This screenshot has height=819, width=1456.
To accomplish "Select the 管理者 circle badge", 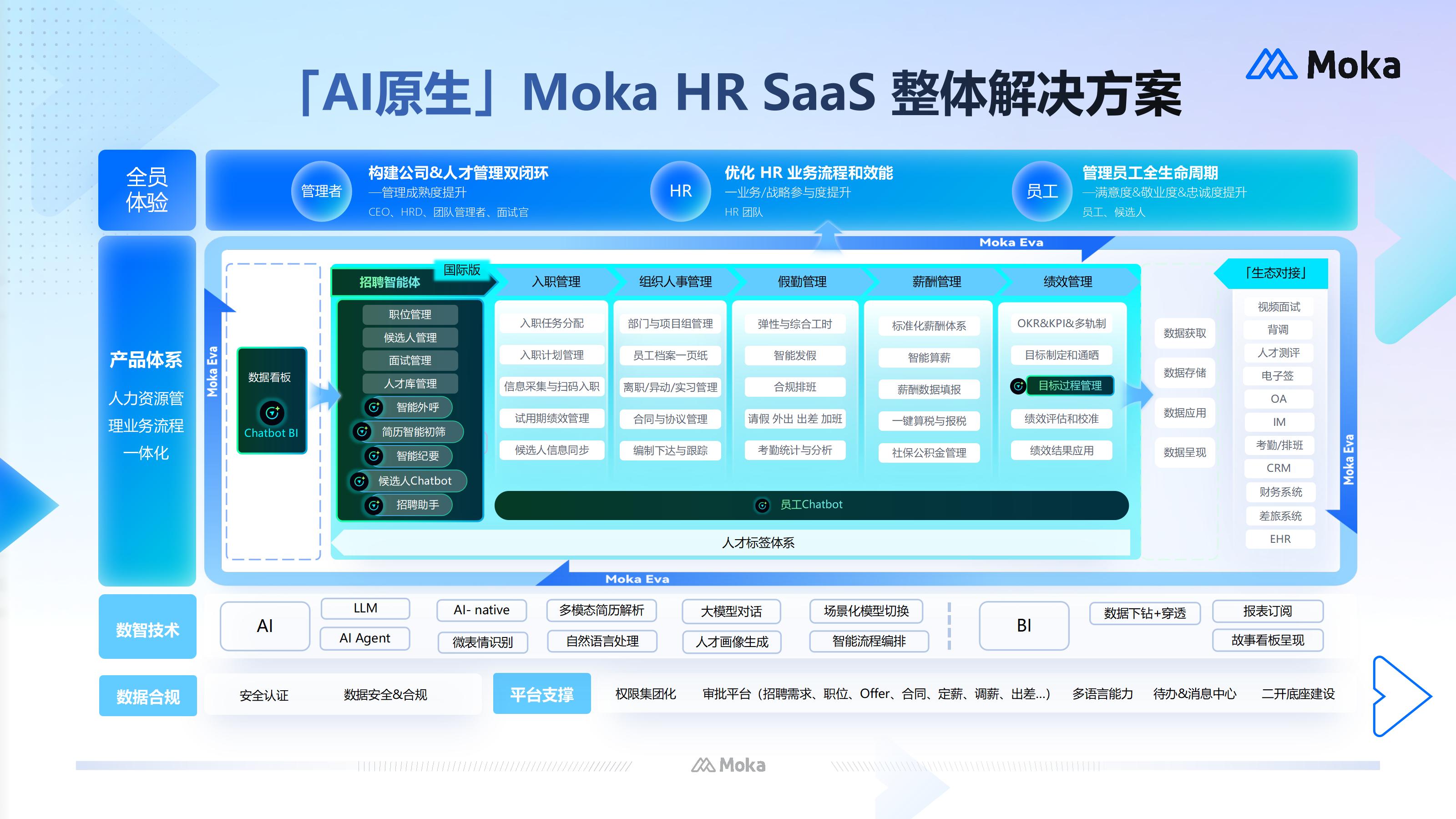I will pos(321,191).
